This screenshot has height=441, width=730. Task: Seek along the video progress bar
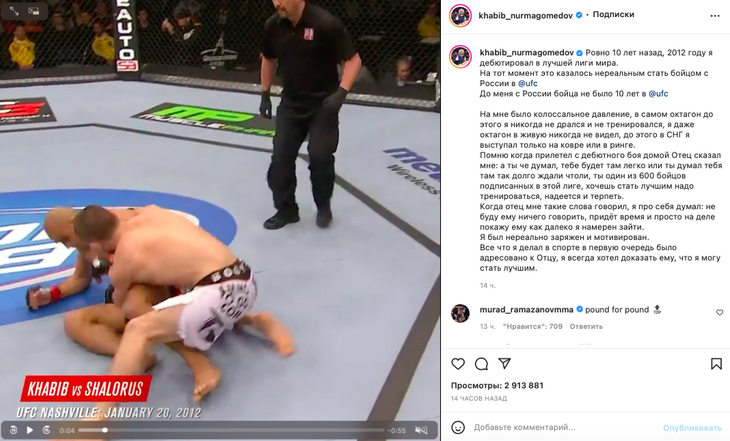tap(231, 430)
